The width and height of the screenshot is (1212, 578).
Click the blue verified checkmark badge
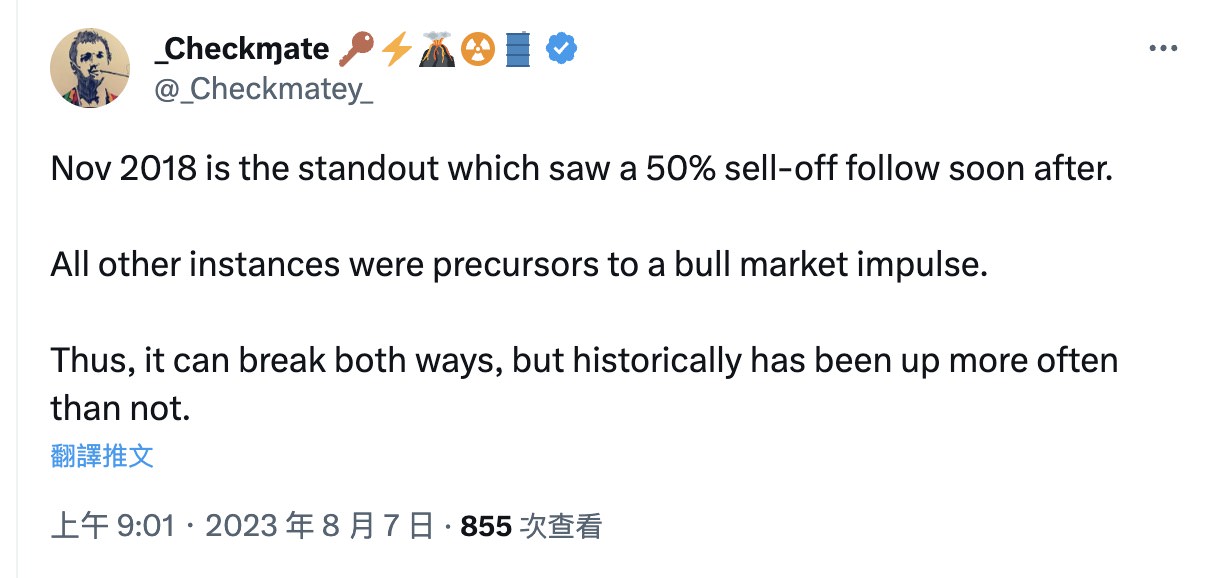(564, 48)
